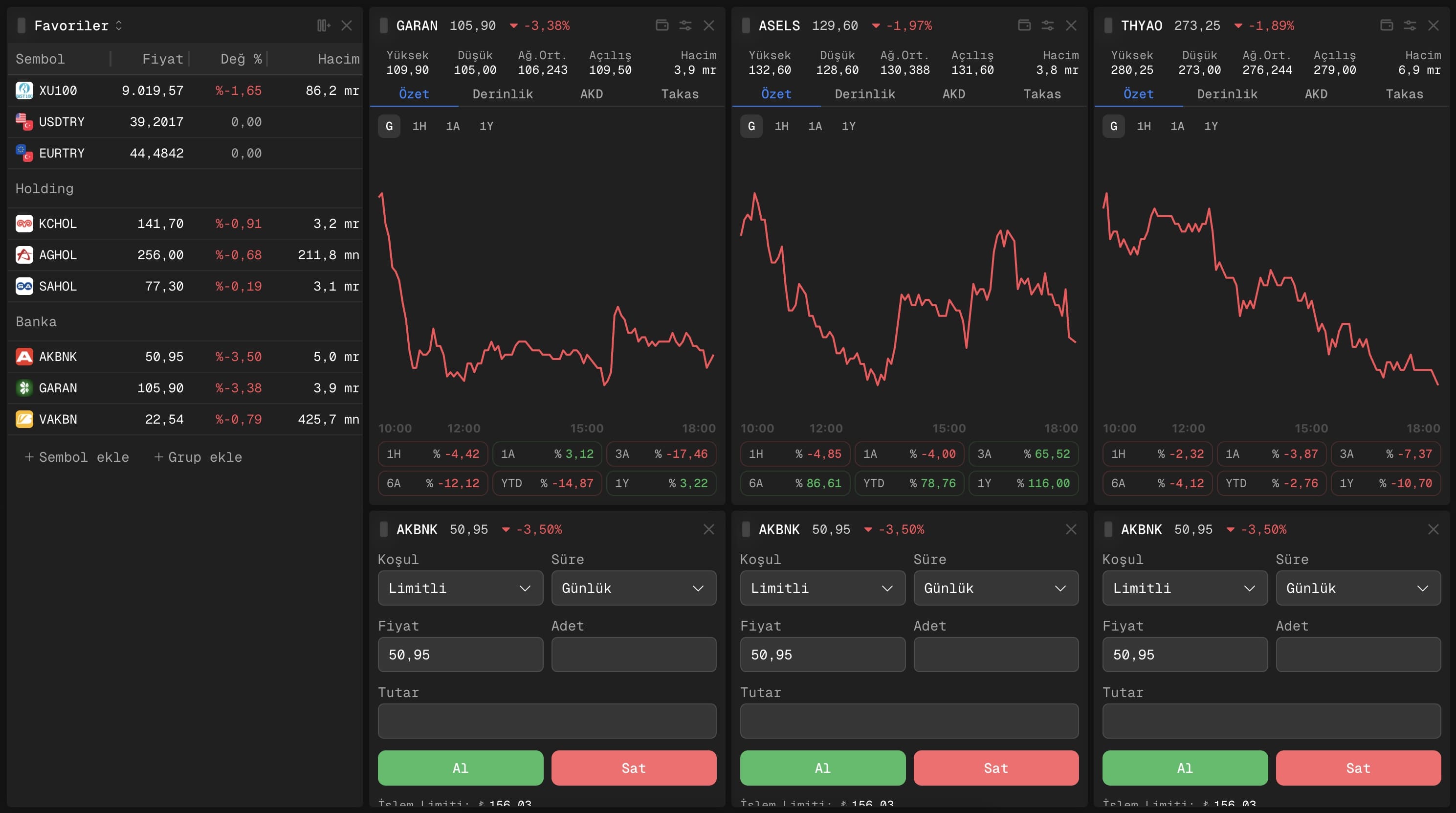
Task: Click the EURTRY flag icon in watchlist
Action: [x=24, y=153]
